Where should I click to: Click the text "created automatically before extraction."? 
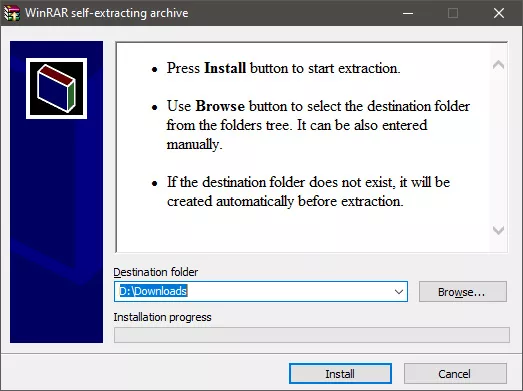285,201
